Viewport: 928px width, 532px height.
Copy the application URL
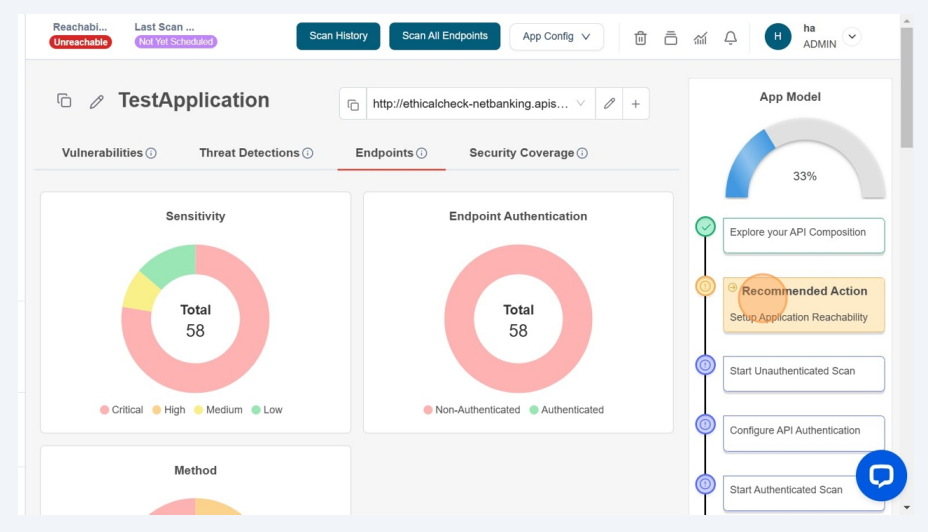pyautogui.click(x=353, y=104)
